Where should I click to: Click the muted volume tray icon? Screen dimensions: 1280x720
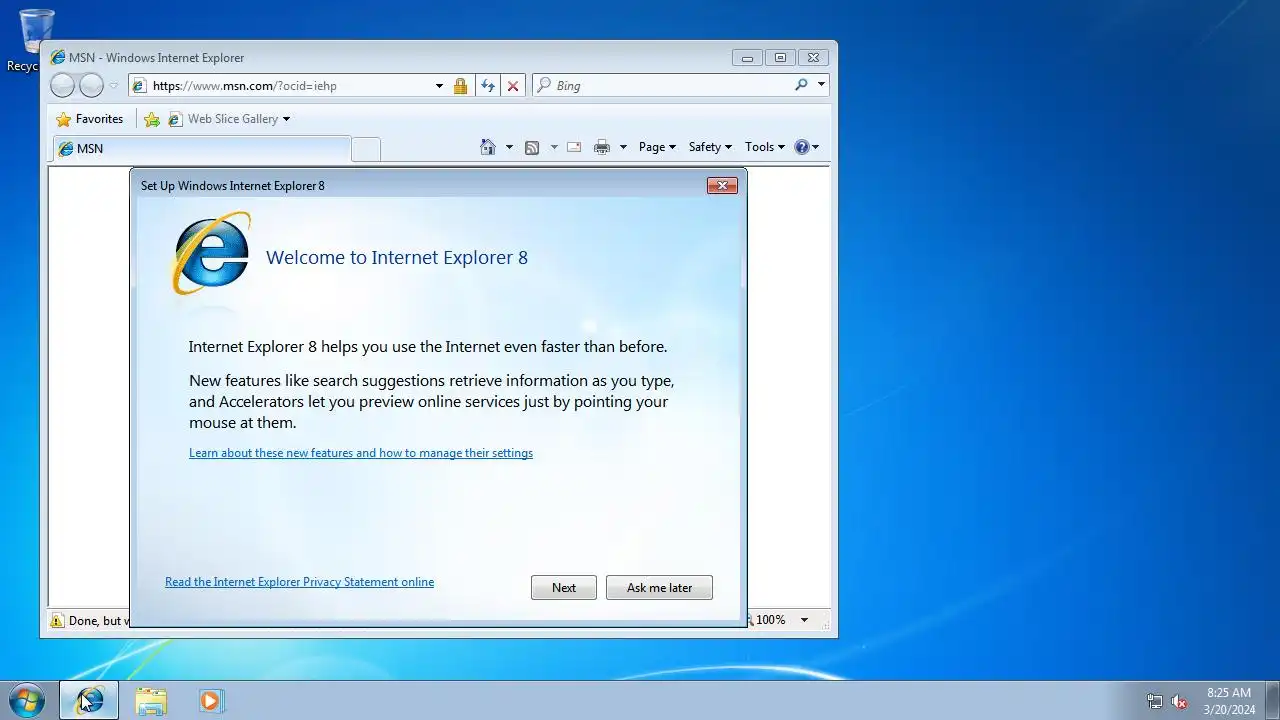pyautogui.click(x=1179, y=701)
